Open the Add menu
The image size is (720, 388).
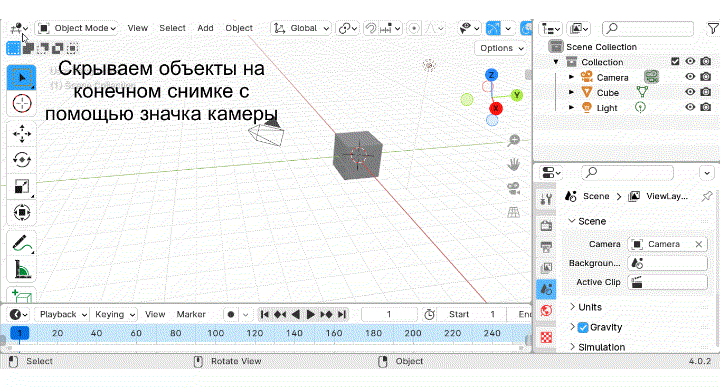click(x=205, y=28)
